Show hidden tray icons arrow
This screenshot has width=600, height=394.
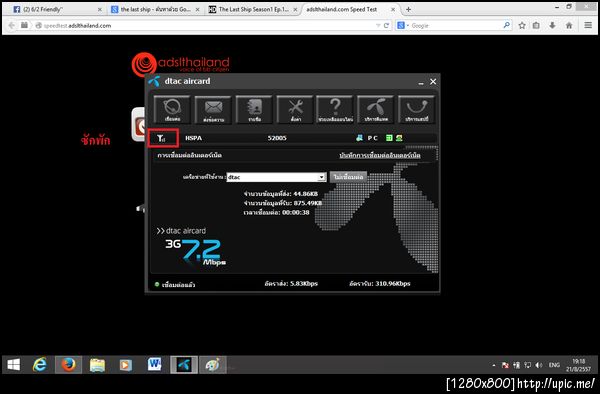click(494, 366)
